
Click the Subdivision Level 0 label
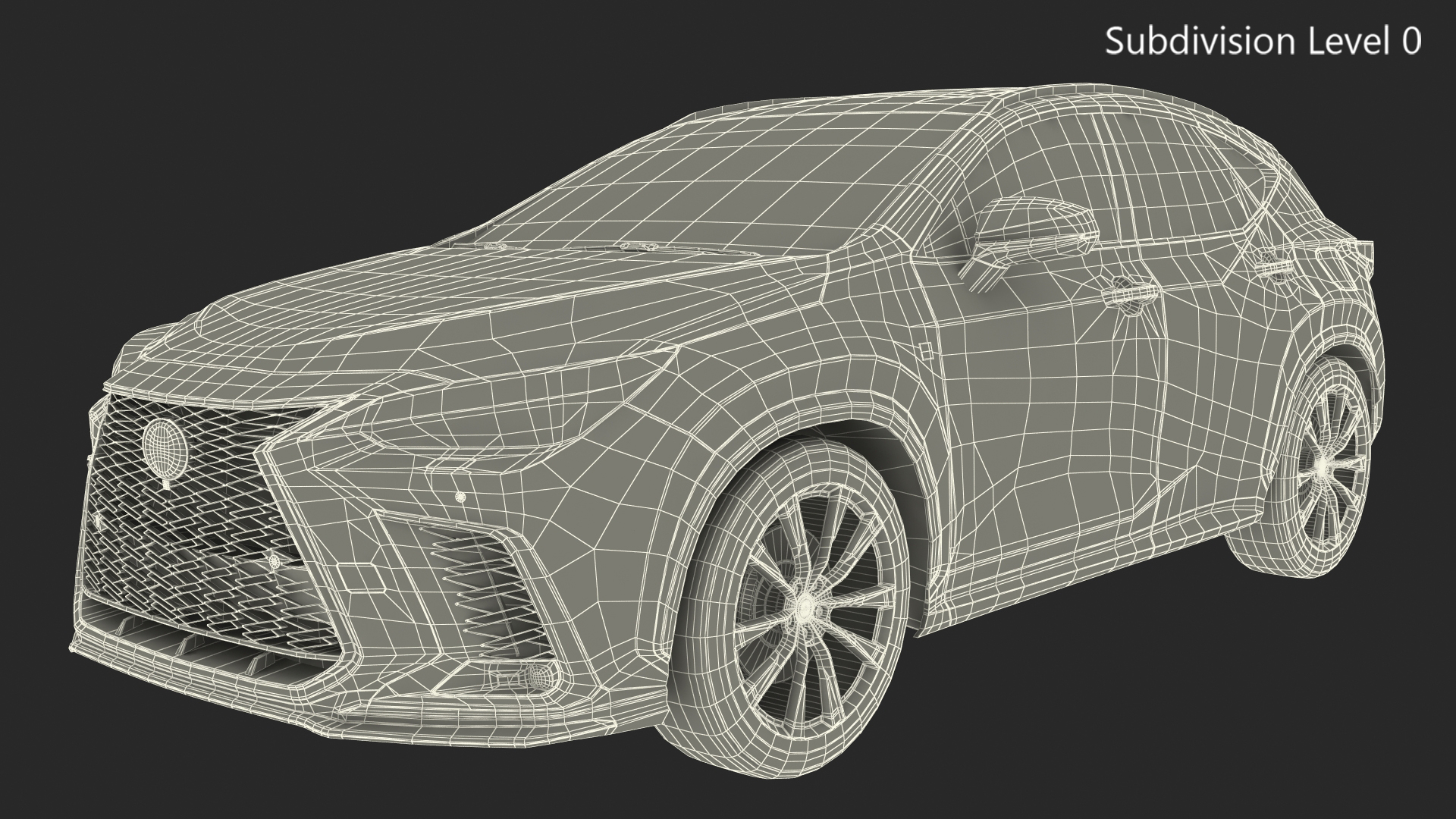[1263, 42]
